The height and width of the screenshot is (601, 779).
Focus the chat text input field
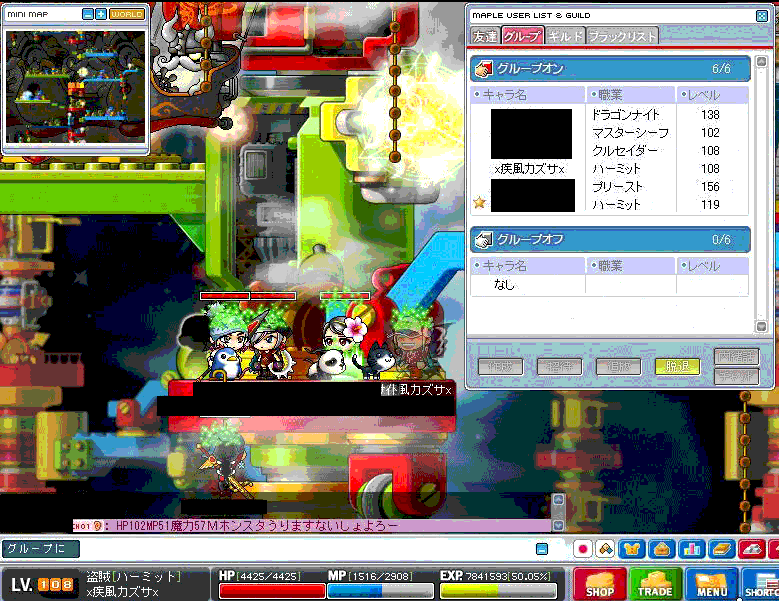pos(306,549)
